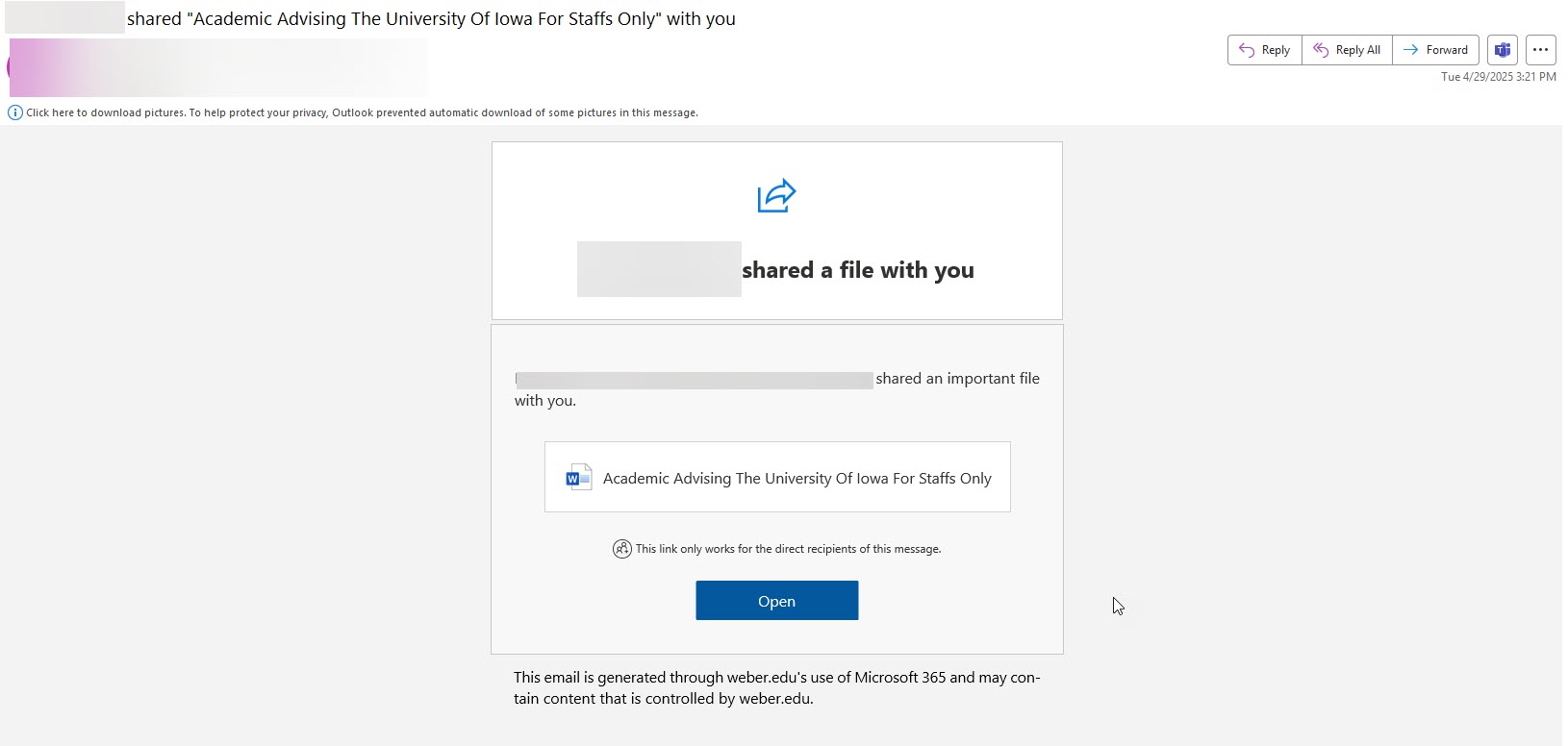Viewport: 1568px width, 746px height.
Task: Click the weber.edu Microsoft 365 footer text
Action: pyautogui.click(x=776, y=687)
